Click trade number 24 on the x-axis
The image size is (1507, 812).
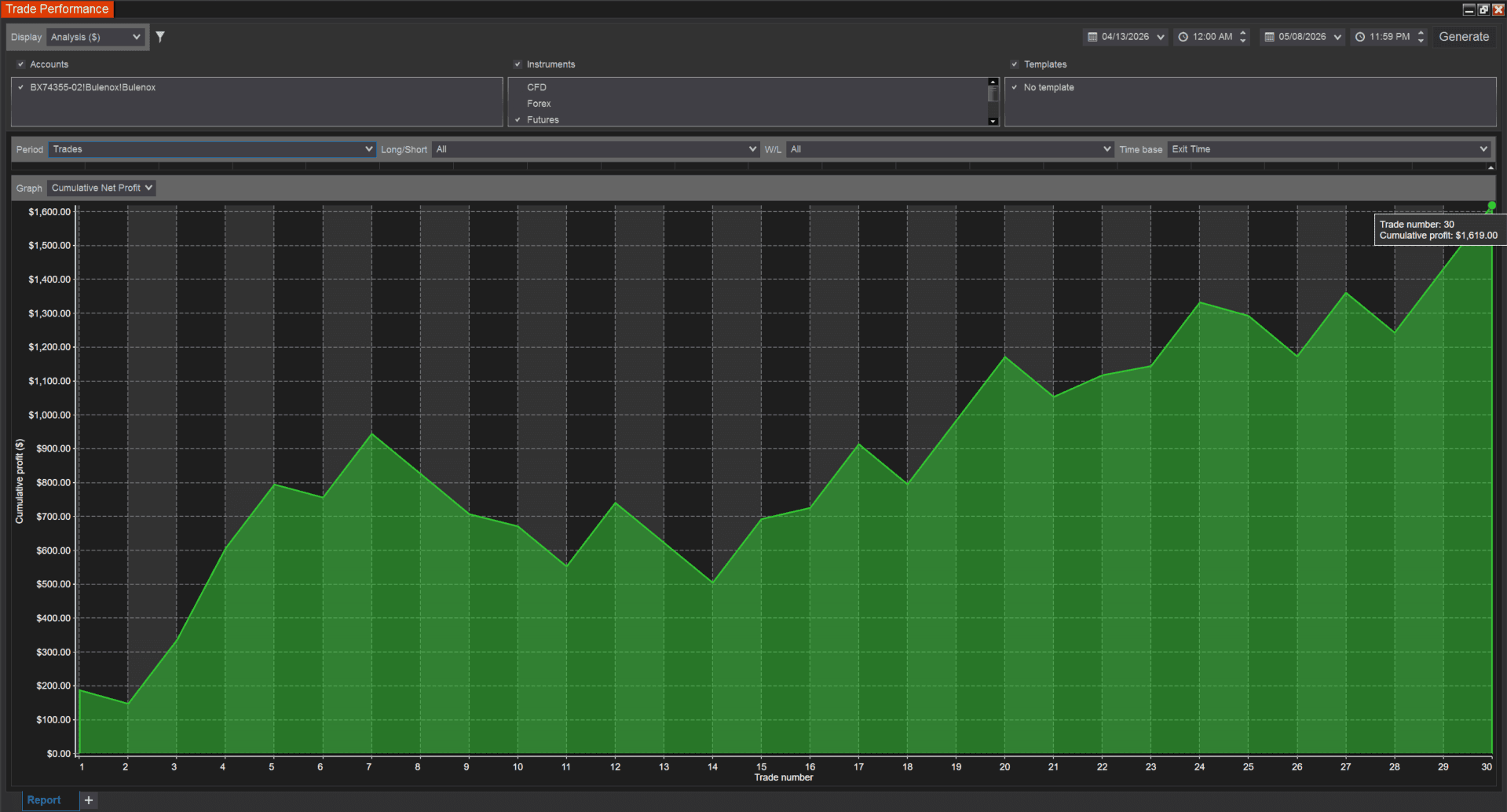click(1199, 766)
